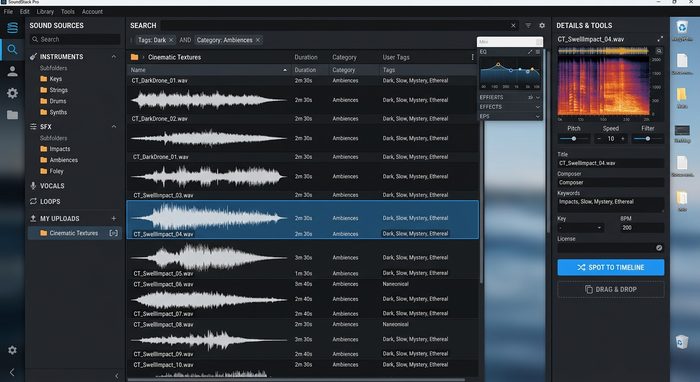Clear the search bar with the X icon
Image resolution: width=700 pixels, height=382 pixels.
pos(513,25)
